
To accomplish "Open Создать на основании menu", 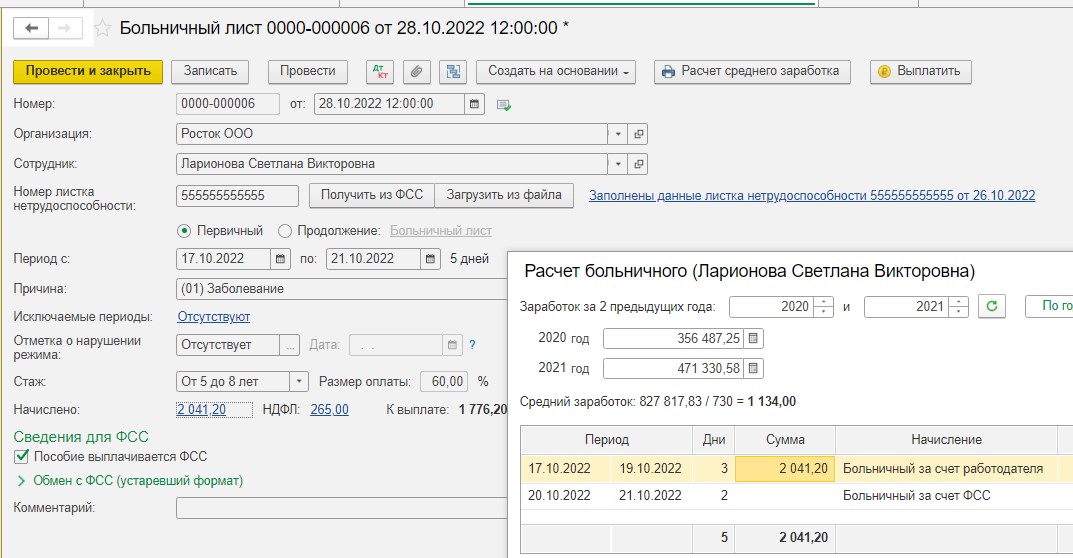I will pos(556,71).
